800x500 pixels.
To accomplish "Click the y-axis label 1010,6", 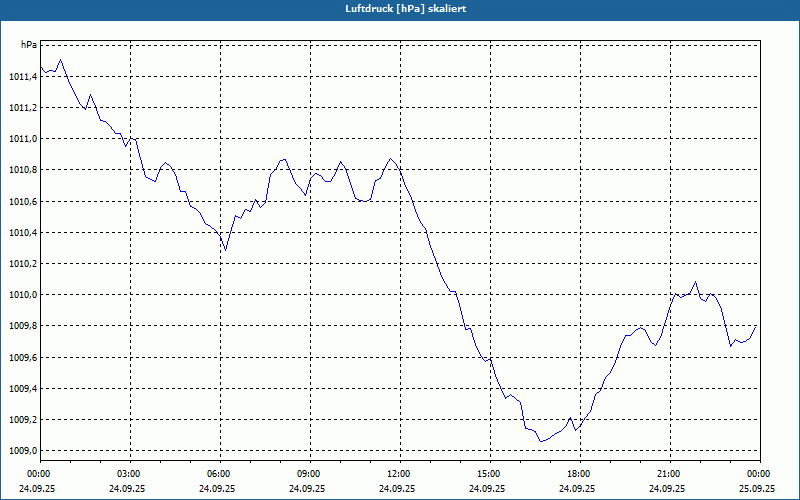I will (x=23, y=202).
